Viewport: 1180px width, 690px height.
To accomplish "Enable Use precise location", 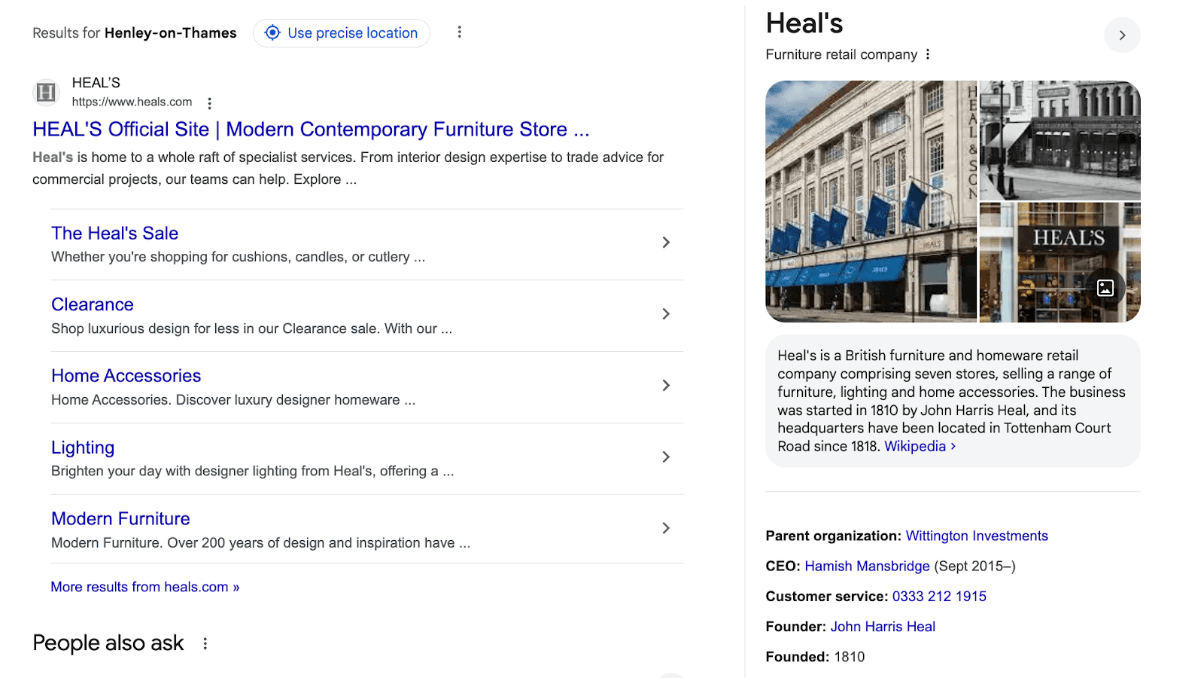I will [x=341, y=32].
